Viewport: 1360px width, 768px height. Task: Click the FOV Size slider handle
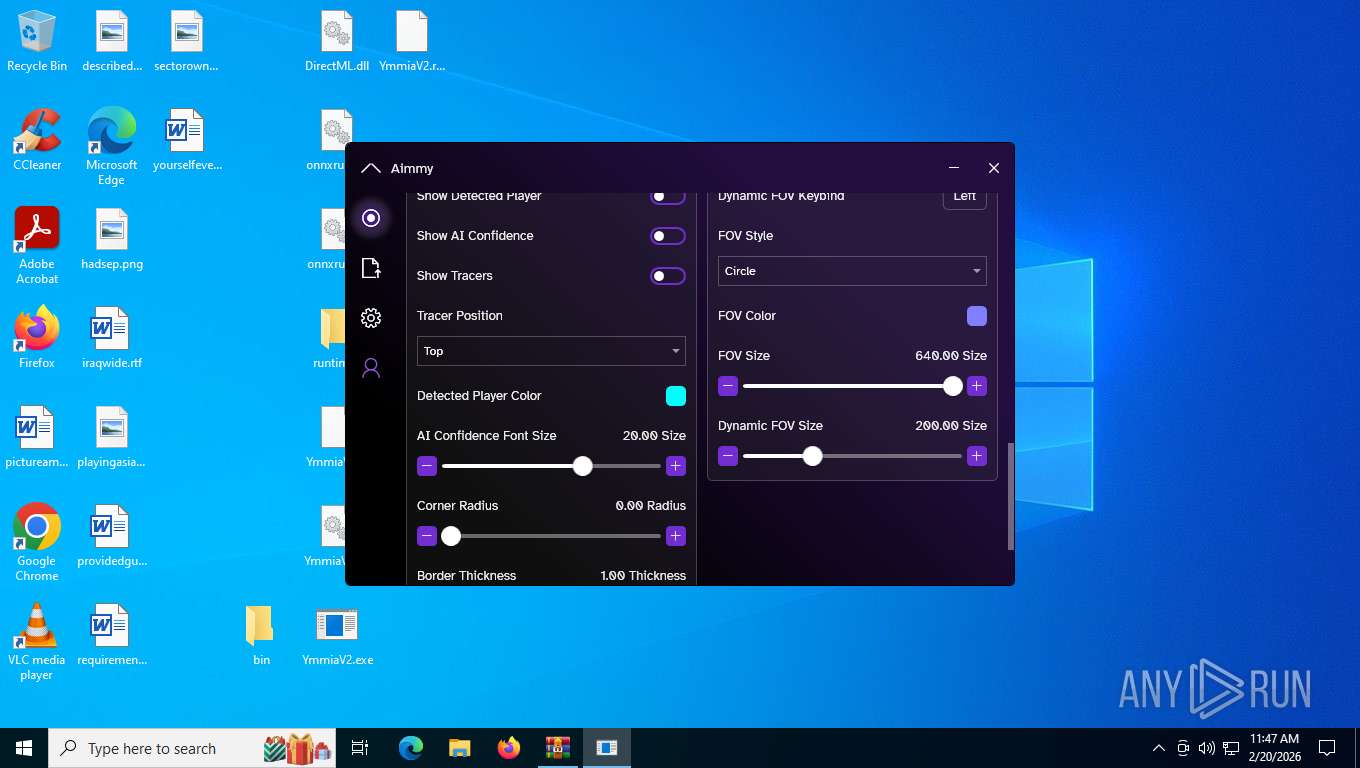(953, 386)
